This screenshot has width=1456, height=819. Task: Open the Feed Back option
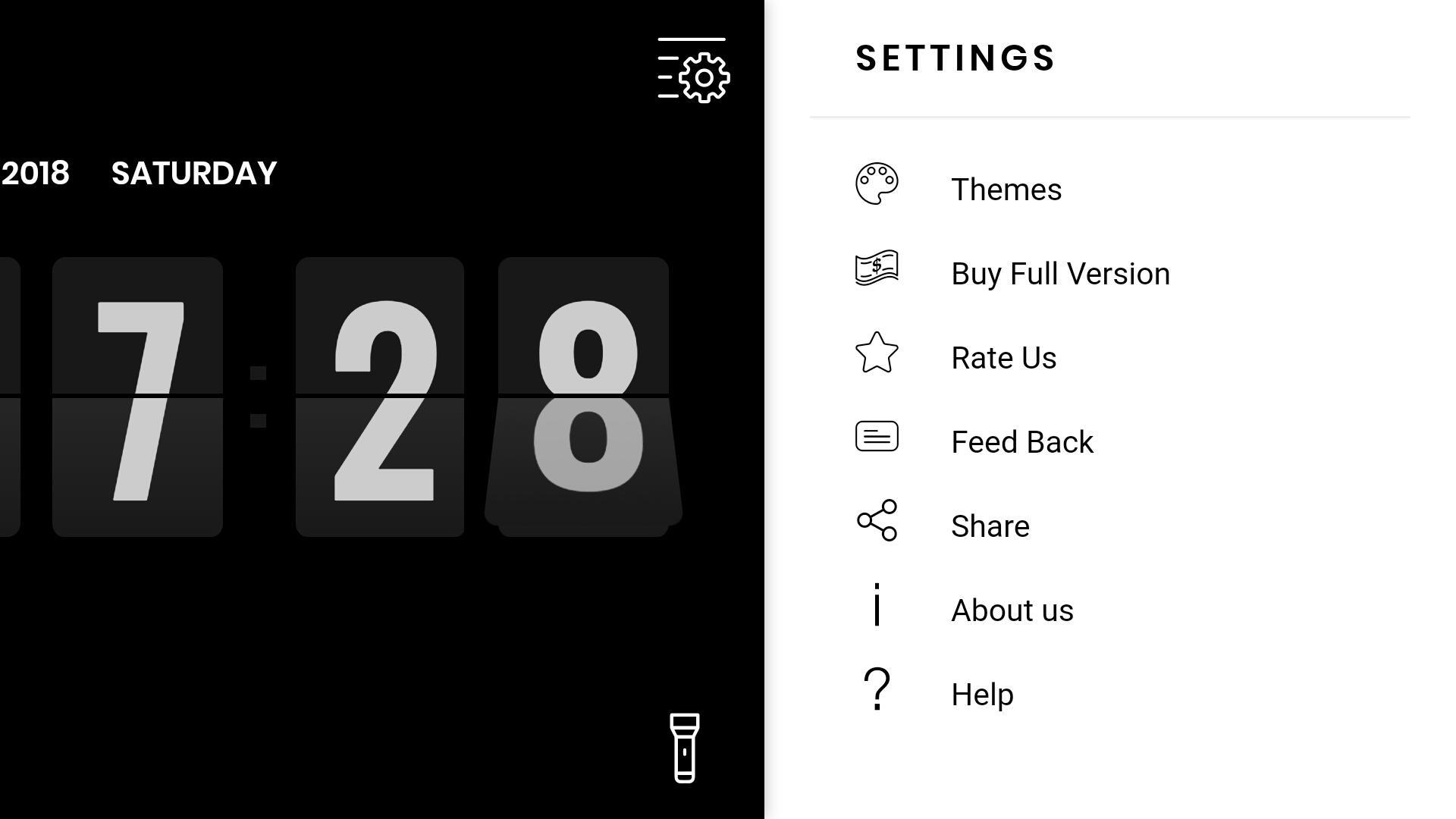1022,441
